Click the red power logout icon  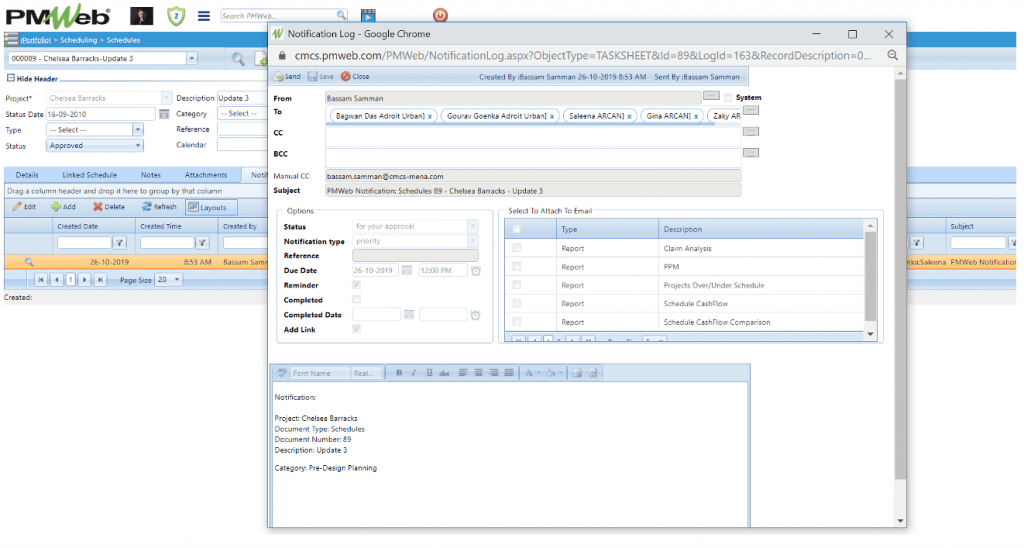point(440,15)
